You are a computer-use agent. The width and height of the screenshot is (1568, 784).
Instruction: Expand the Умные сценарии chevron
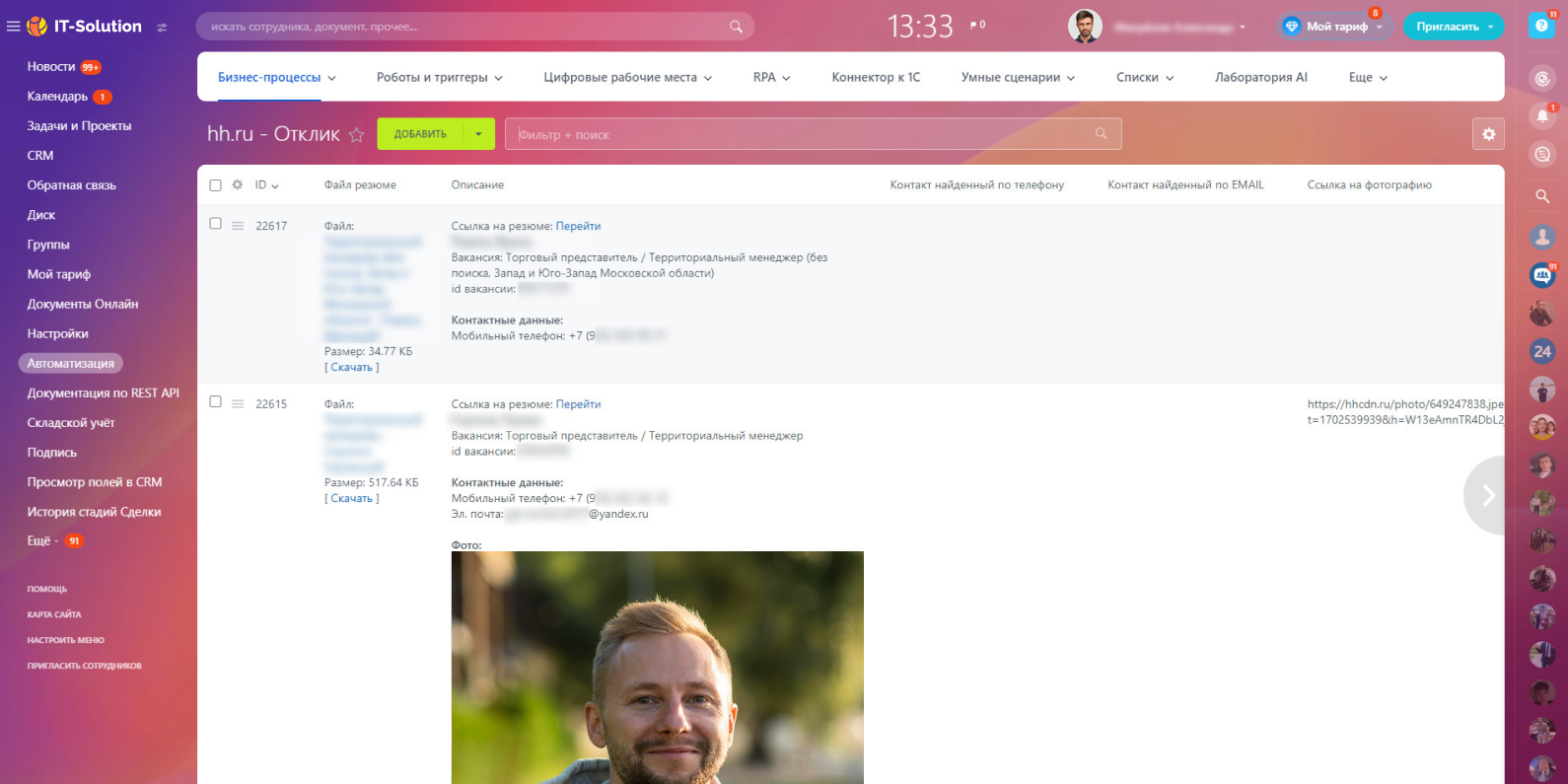click(1071, 78)
